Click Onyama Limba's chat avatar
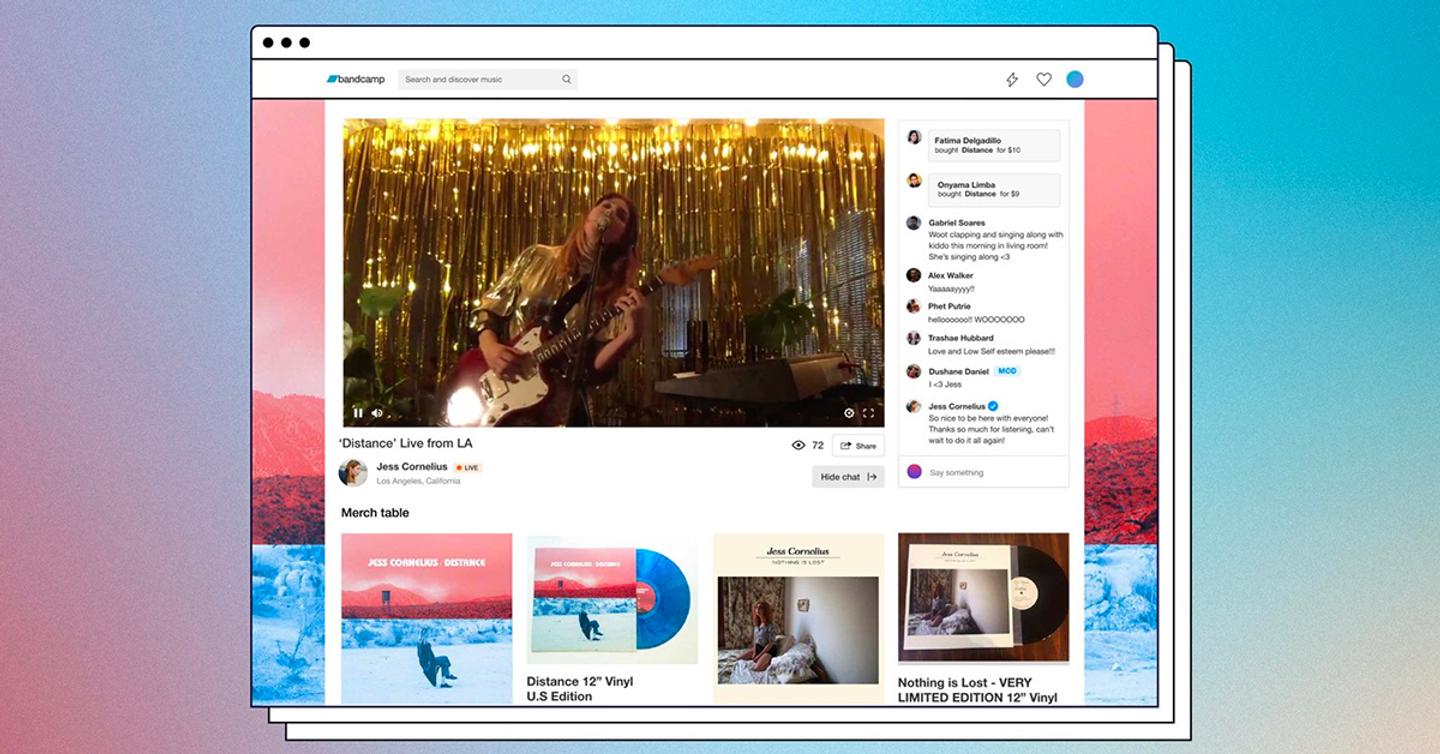The image size is (1440, 754). (x=914, y=180)
